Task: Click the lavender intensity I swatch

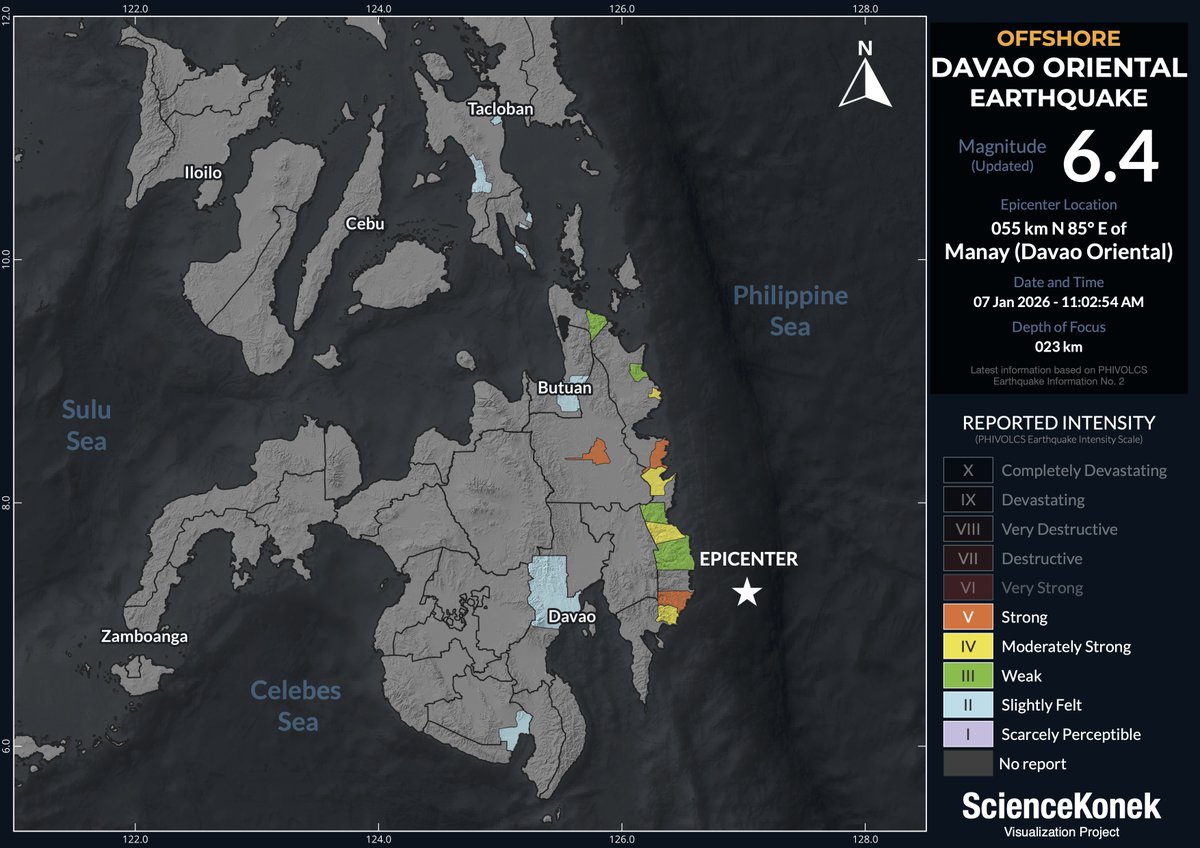Action: [967, 734]
